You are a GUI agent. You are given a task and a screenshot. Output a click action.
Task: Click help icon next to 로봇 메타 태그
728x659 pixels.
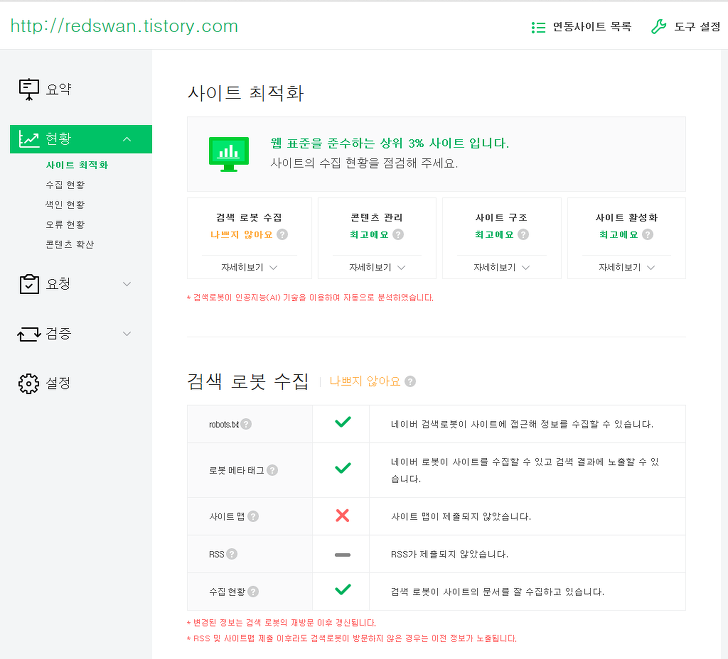coord(273,470)
